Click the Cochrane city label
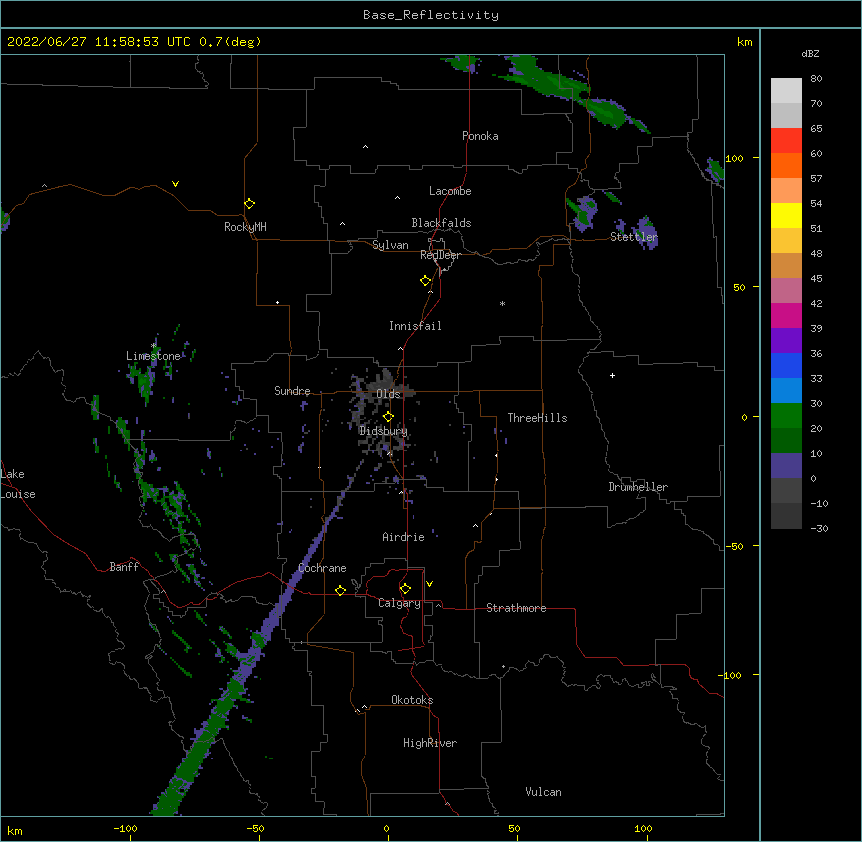This screenshot has width=862, height=842. point(322,568)
